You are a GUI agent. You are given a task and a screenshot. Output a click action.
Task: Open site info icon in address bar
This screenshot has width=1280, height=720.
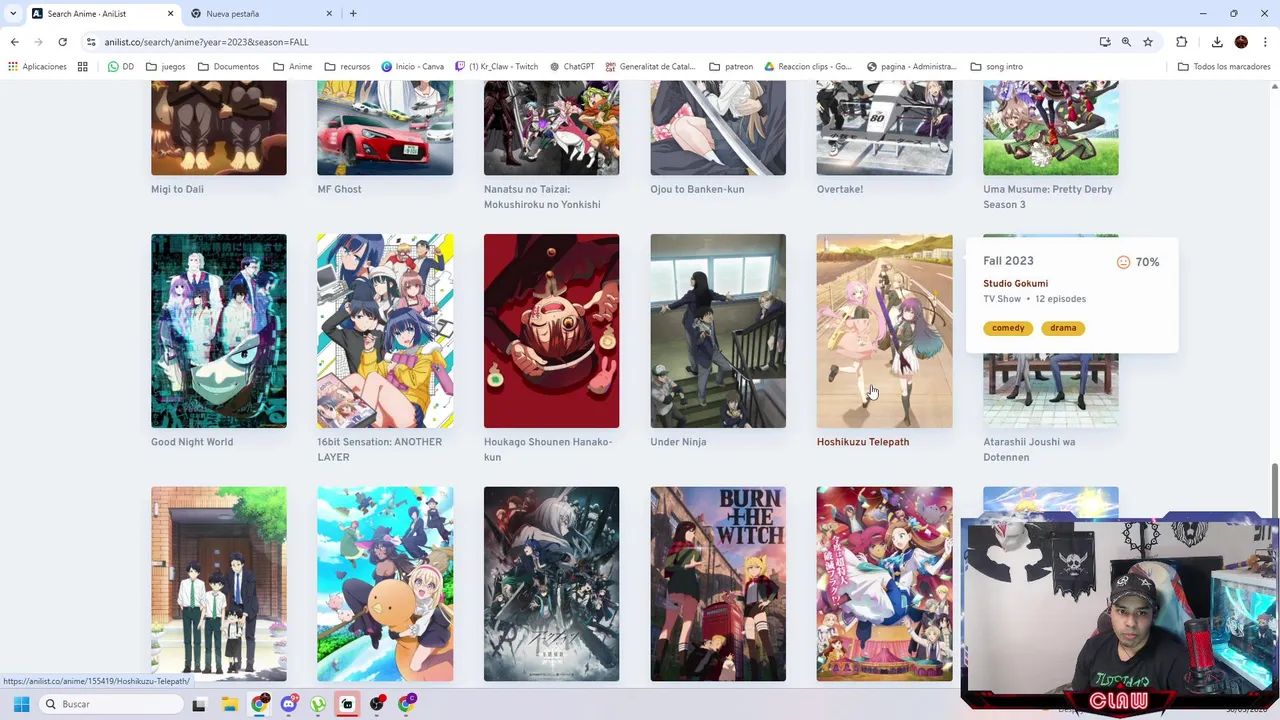coord(91,42)
